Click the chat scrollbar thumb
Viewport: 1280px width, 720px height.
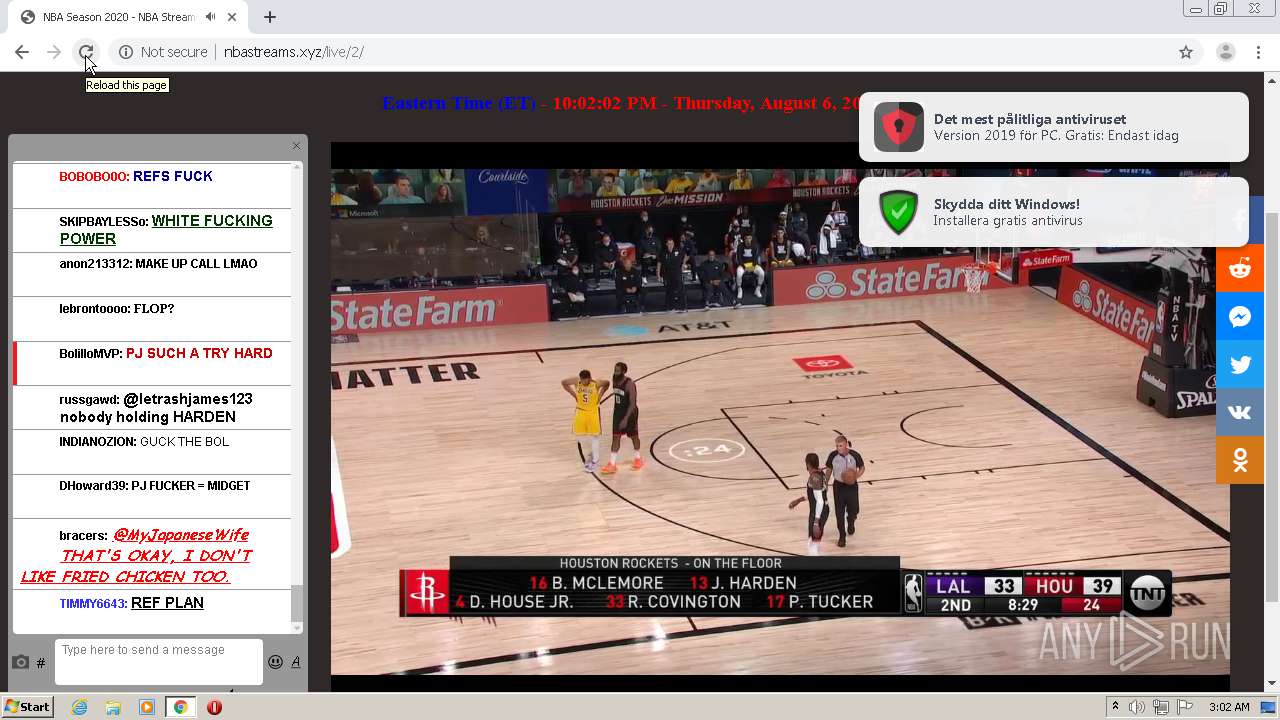point(296,603)
